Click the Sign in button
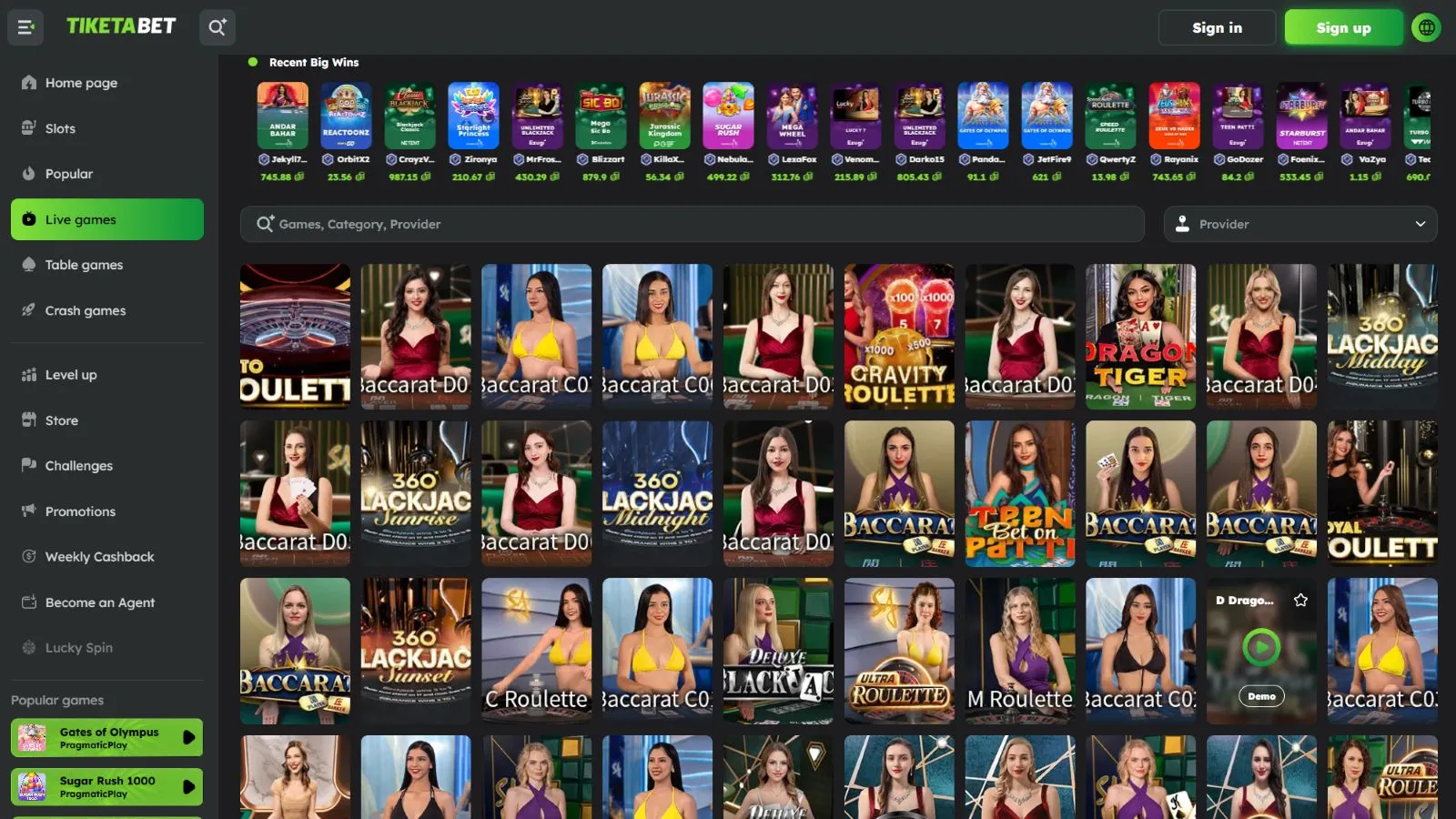The width and height of the screenshot is (1456, 819). pyautogui.click(x=1217, y=27)
